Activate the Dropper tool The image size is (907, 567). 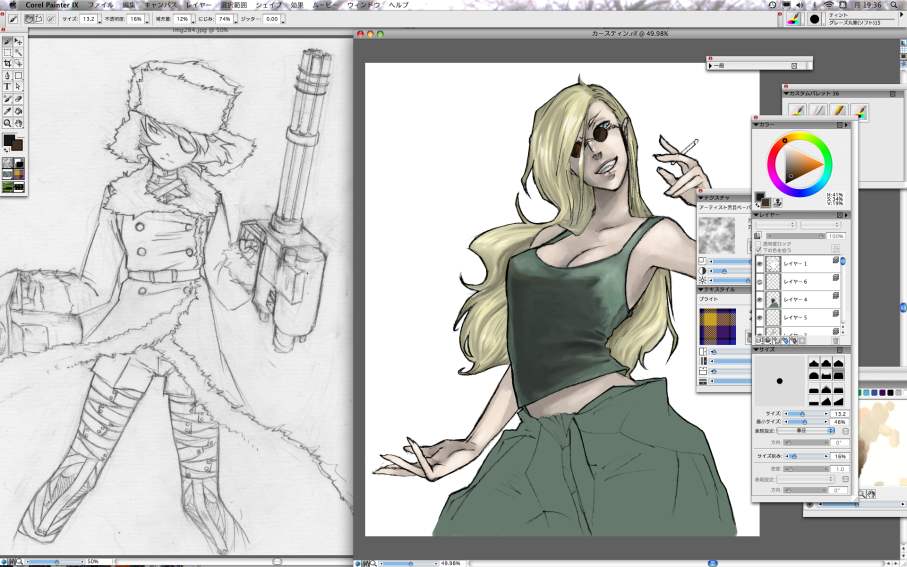7,110
